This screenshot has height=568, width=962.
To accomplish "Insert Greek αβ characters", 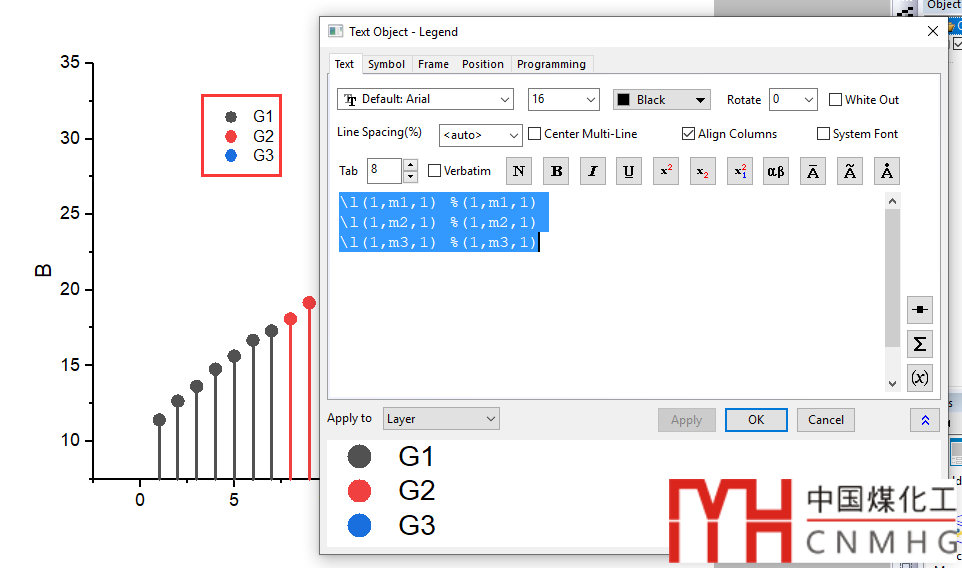I will [x=776, y=171].
